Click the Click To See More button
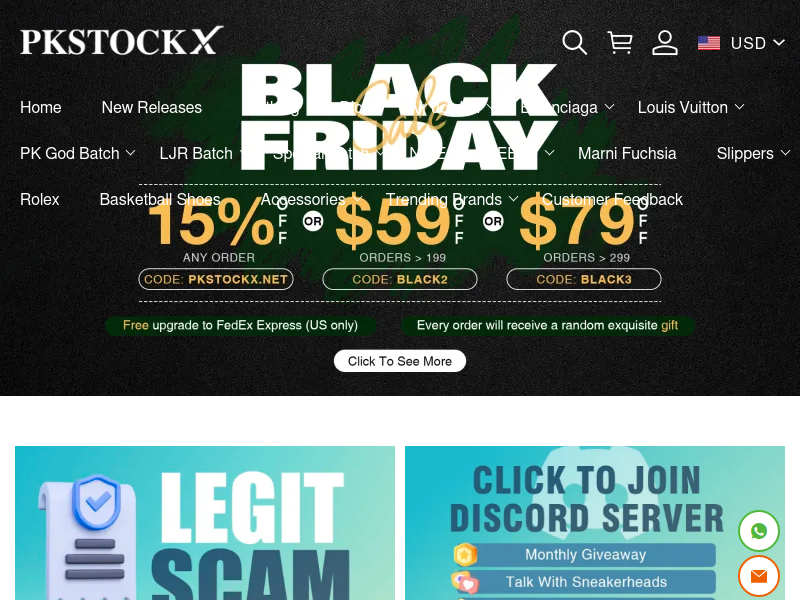Screen dimensions: 800x600 pos(399,361)
